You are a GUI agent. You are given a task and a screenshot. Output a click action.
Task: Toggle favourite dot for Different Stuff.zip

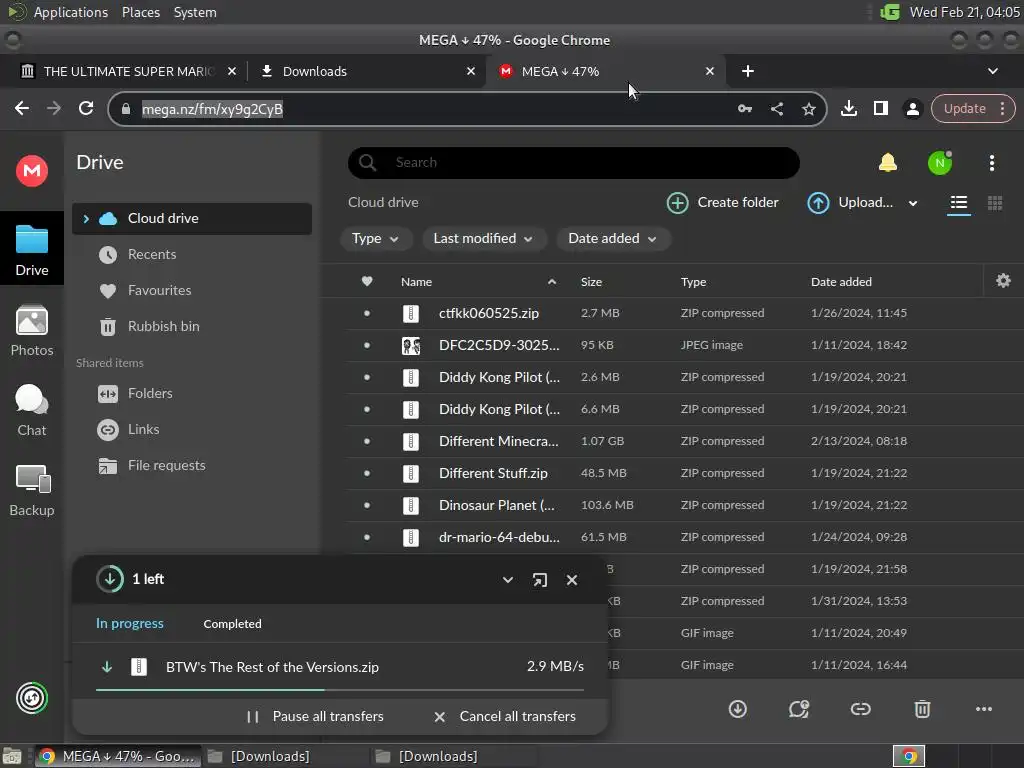(366, 473)
